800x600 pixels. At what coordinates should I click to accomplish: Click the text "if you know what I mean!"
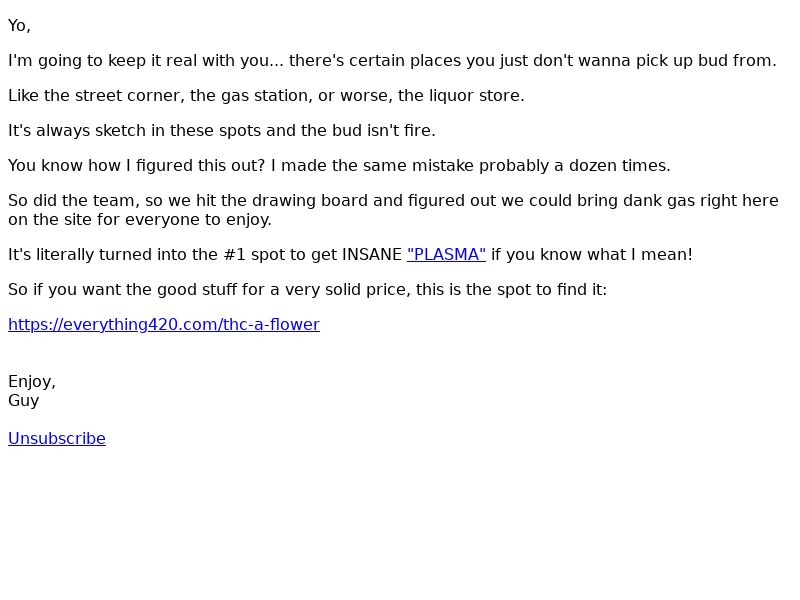[x=592, y=254]
